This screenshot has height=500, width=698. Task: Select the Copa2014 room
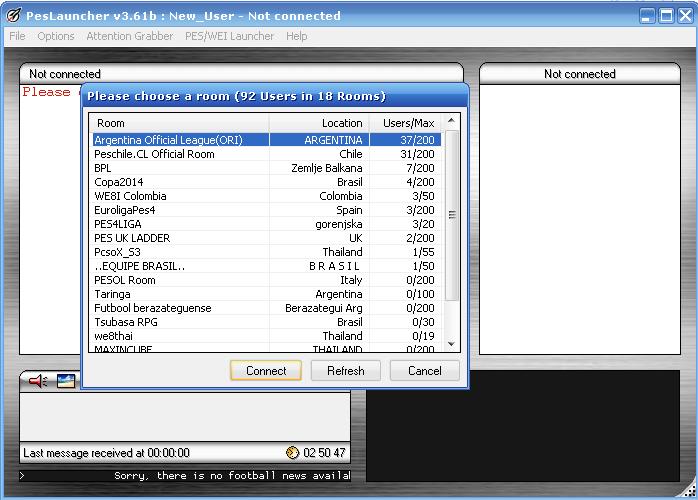(x=267, y=182)
